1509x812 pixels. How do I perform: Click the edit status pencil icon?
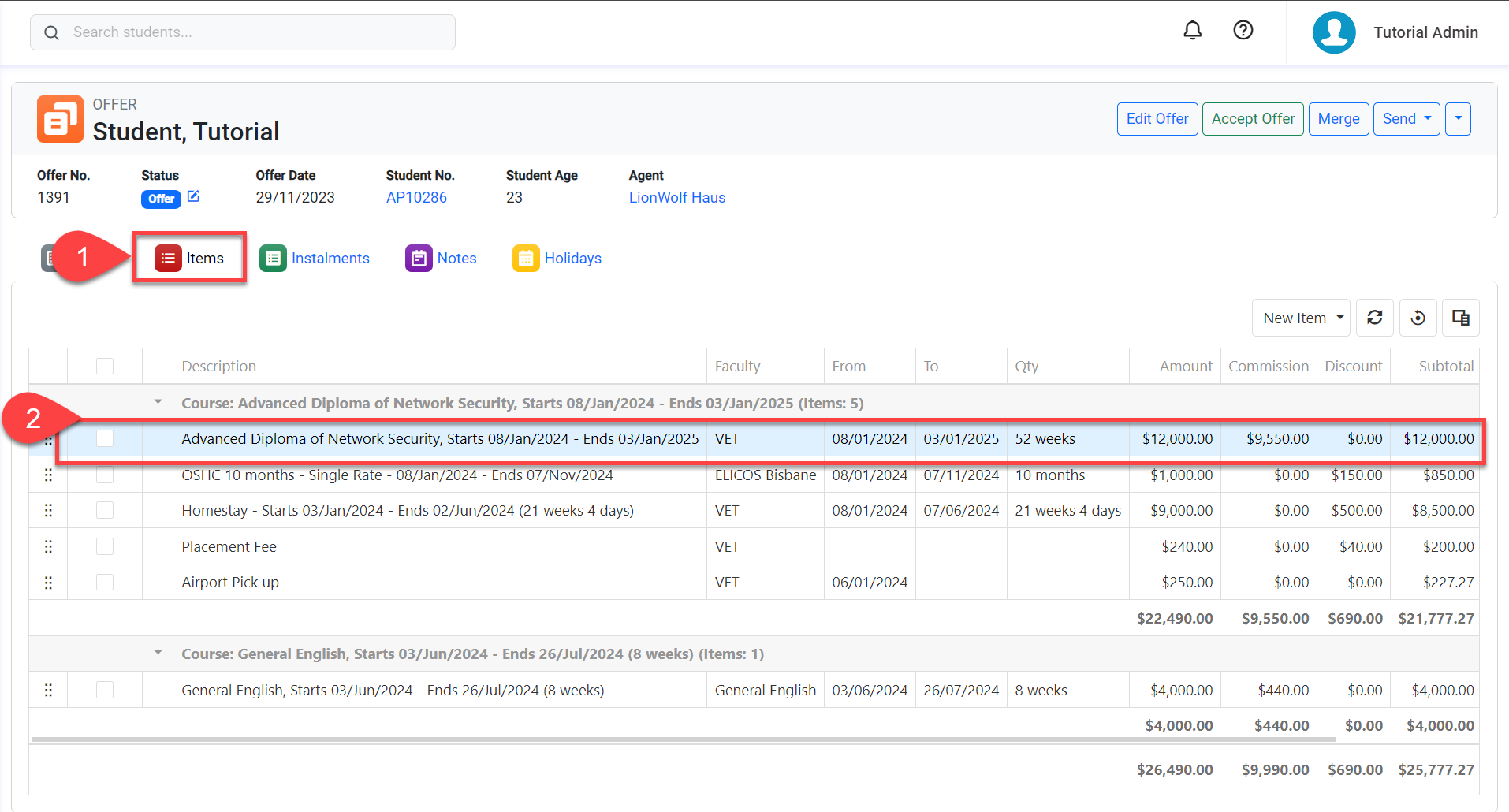[x=193, y=197]
